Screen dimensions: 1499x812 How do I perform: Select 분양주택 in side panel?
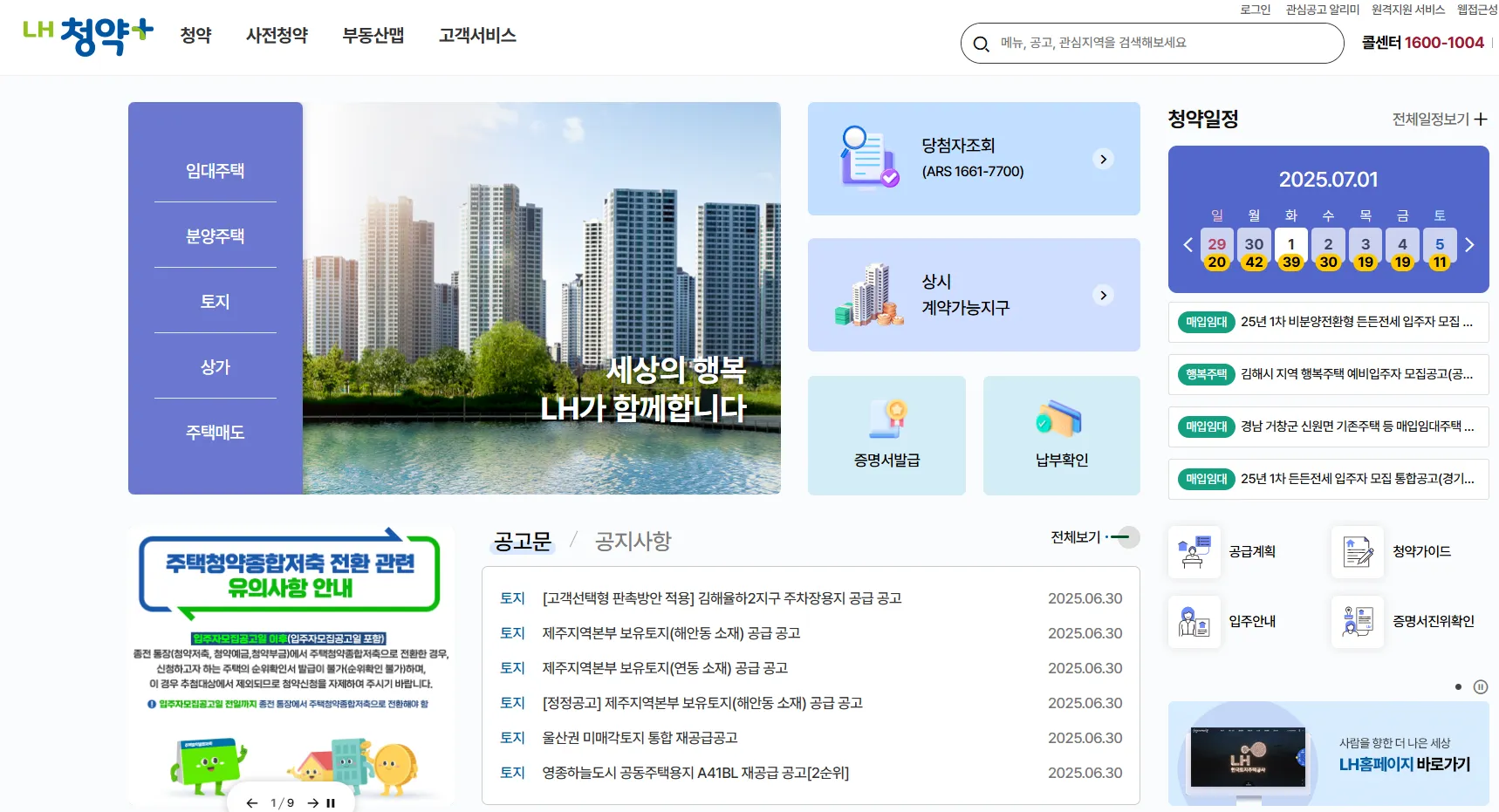pos(216,236)
